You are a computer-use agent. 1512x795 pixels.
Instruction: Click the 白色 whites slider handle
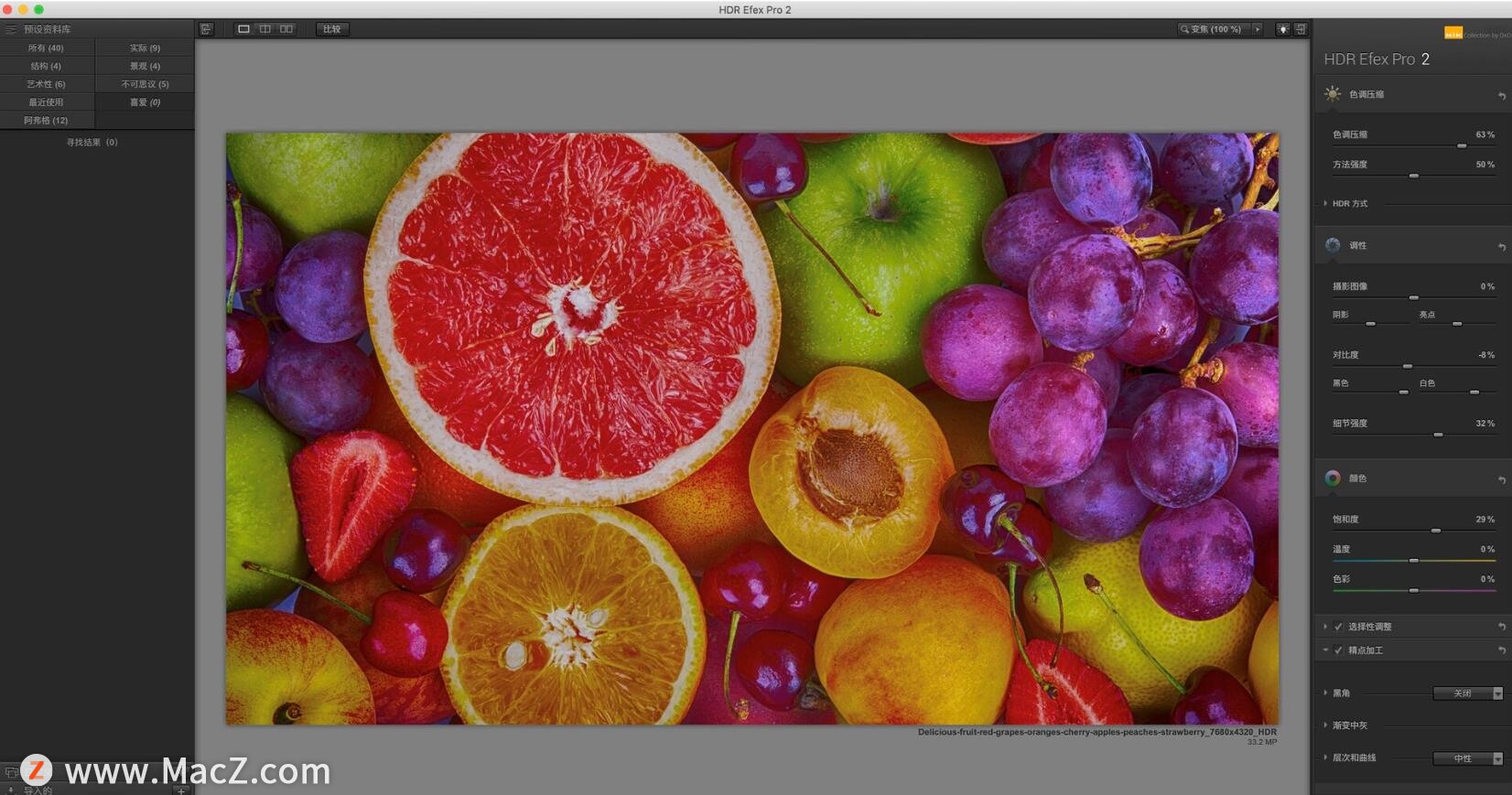[x=1474, y=392]
